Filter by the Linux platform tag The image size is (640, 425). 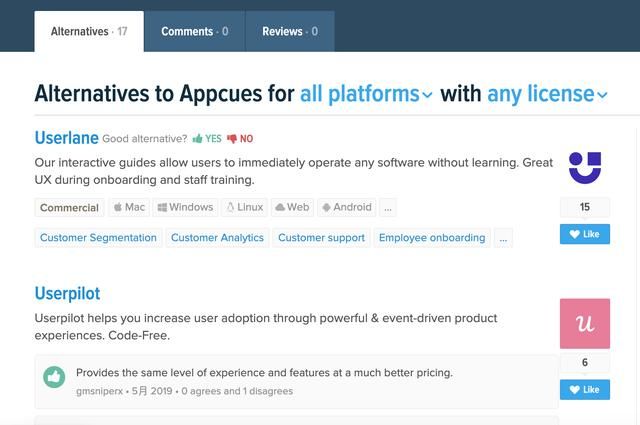point(244,207)
